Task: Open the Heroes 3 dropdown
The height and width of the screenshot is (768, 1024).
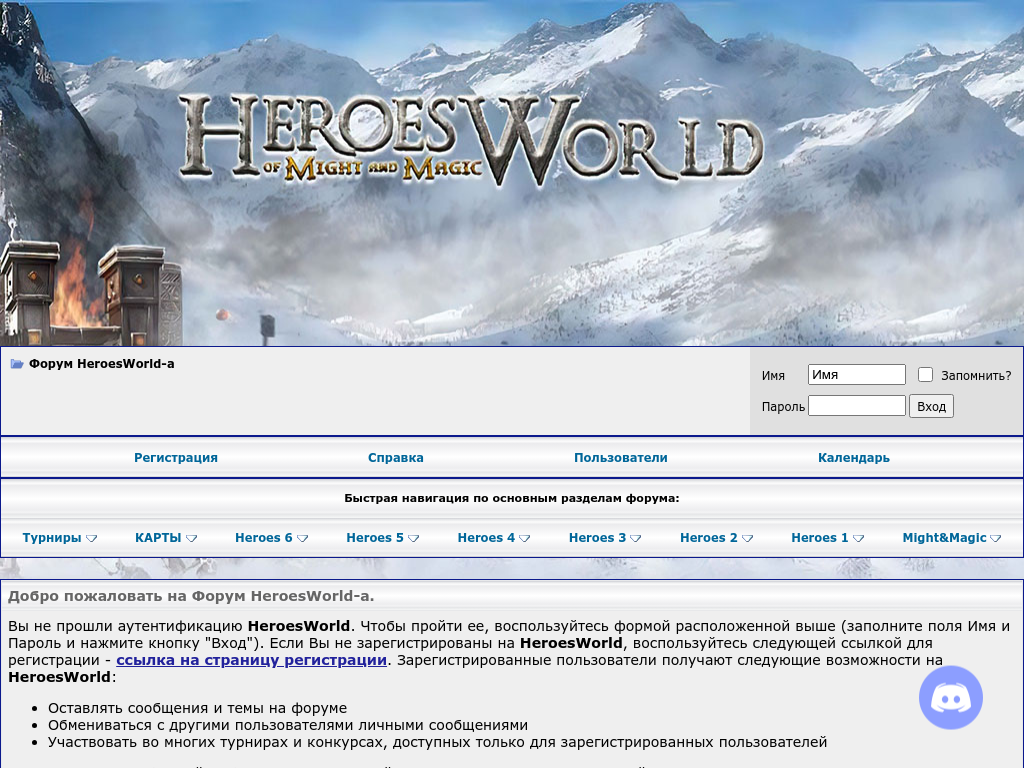Action: (604, 538)
